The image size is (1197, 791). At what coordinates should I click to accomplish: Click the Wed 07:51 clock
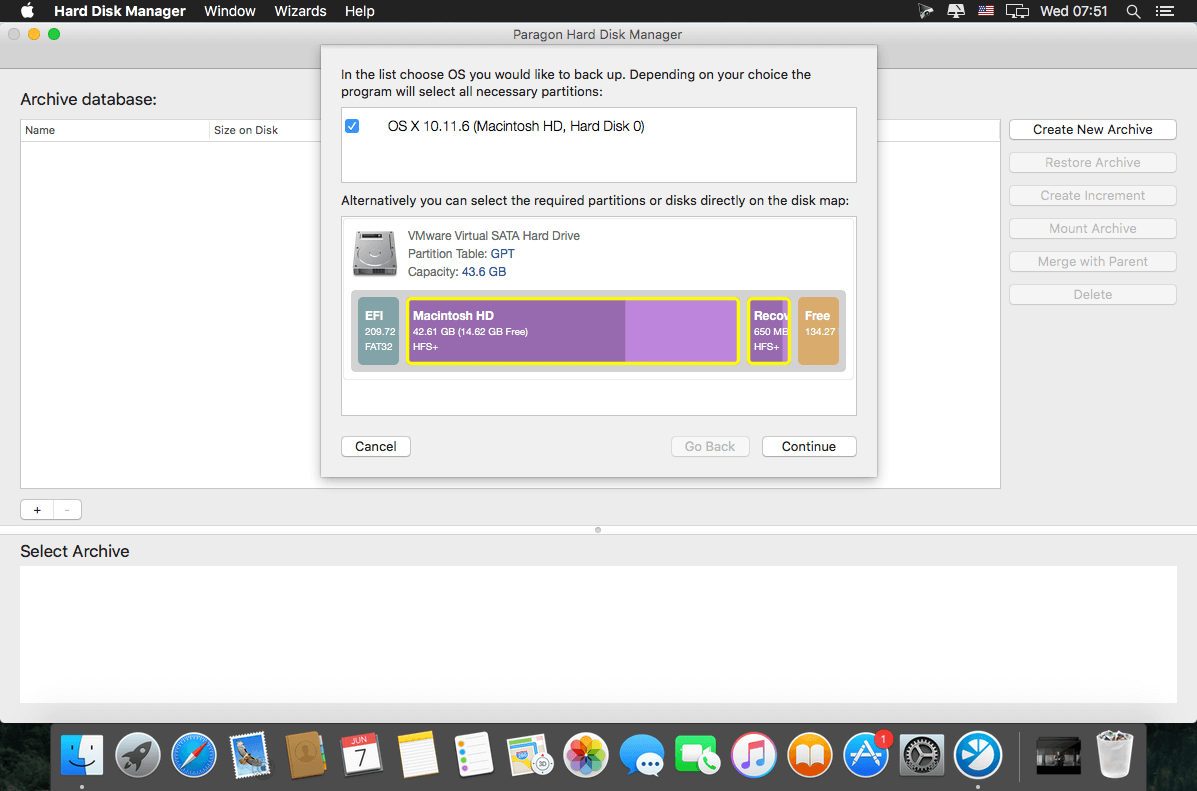1073,11
